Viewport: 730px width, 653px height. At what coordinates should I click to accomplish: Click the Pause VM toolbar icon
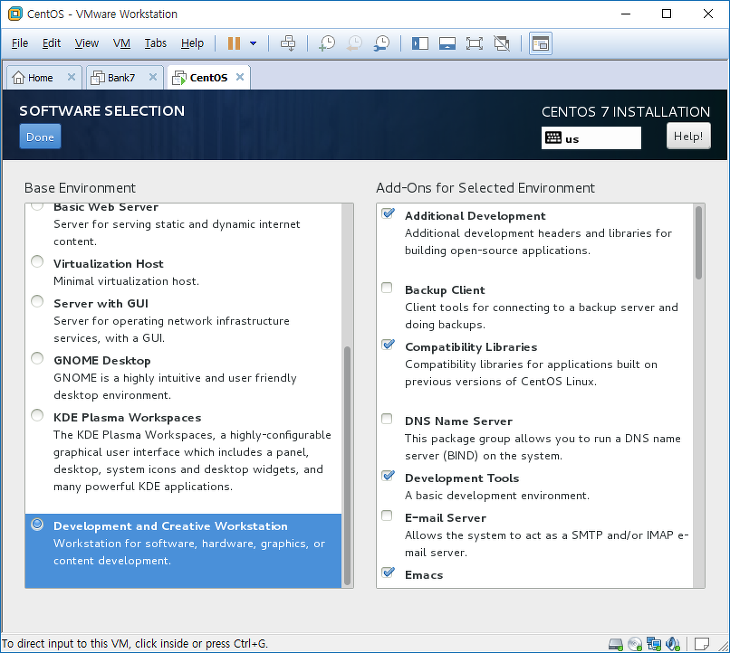pyautogui.click(x=234, y=43)
